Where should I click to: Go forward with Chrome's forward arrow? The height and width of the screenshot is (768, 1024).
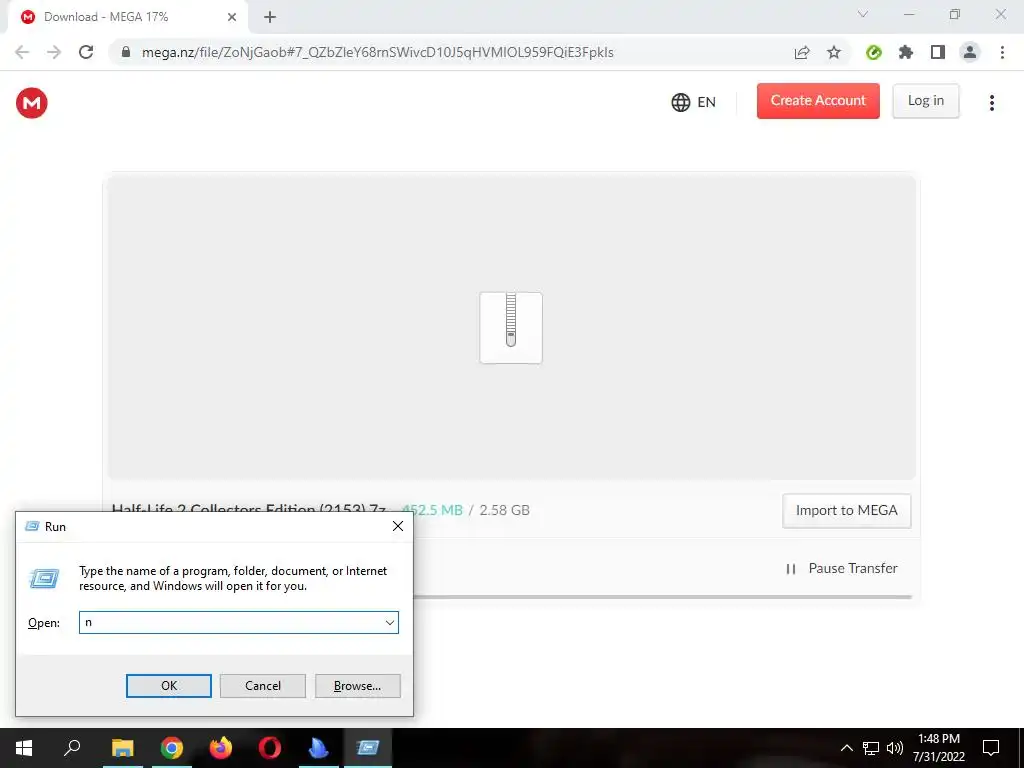pyautogui.click(x=54, y=52)
